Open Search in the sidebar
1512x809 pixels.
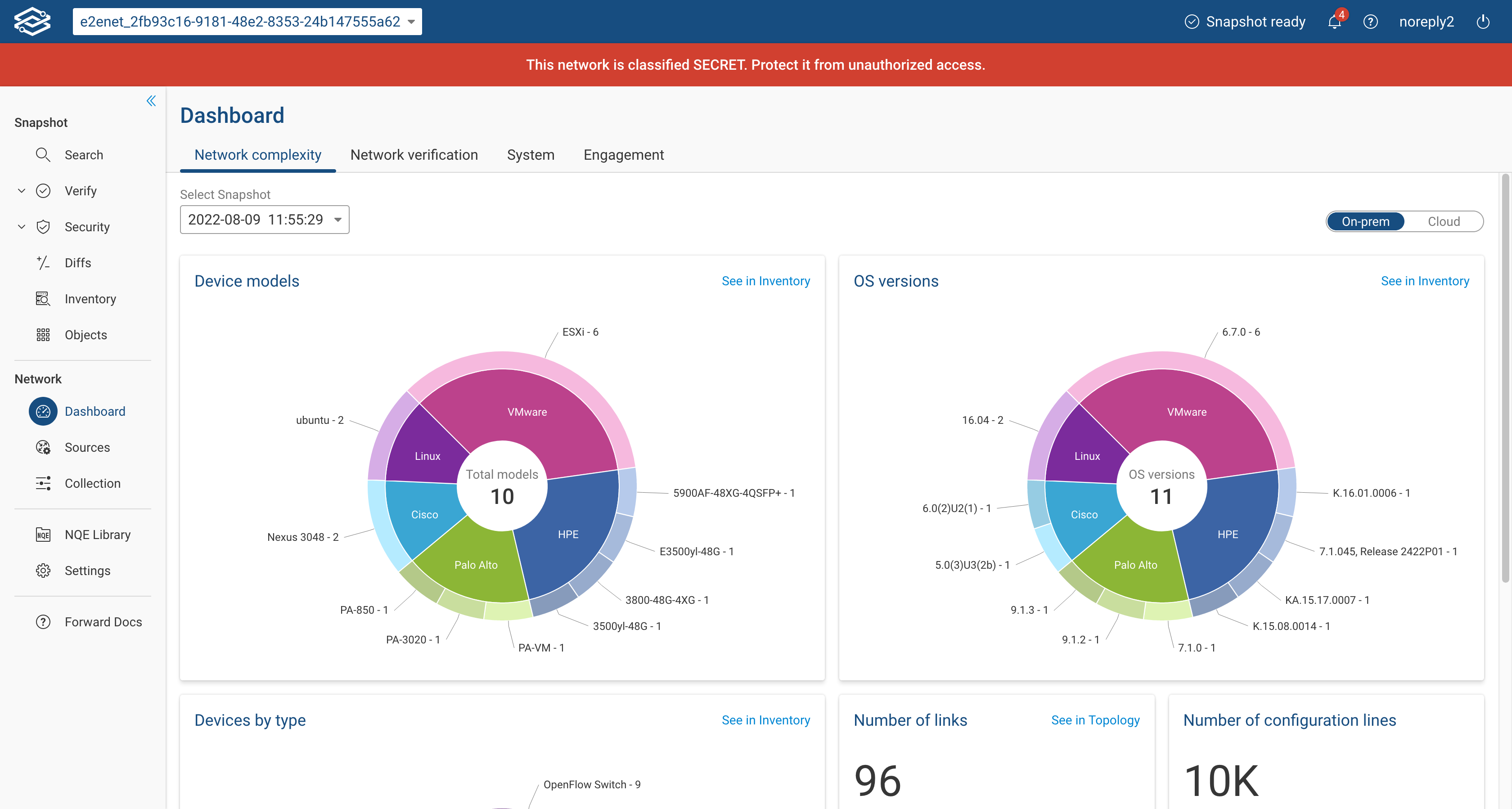pos(83,155)
